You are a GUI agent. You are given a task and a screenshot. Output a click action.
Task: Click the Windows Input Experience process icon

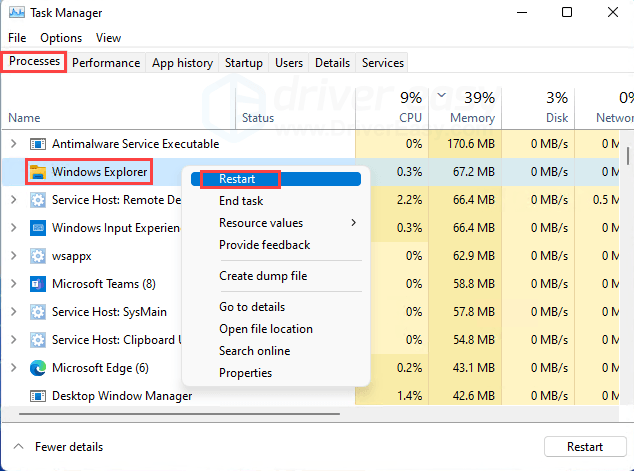click(38, 228)
